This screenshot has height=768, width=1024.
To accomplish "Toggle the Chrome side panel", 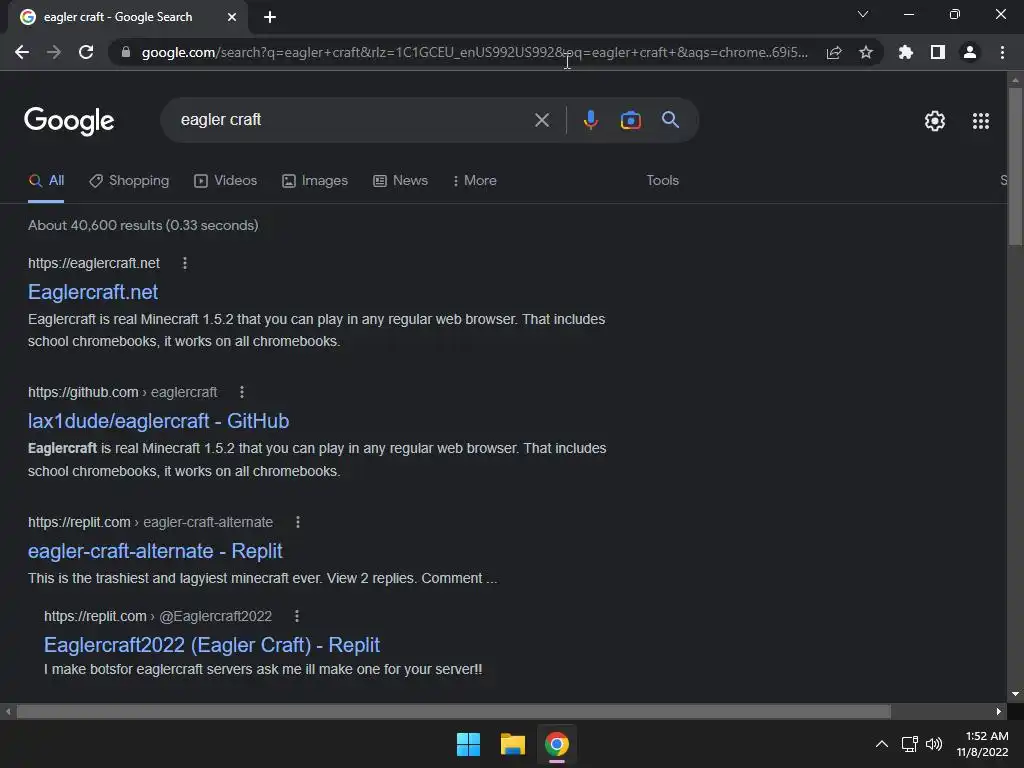I will [938, 52].
